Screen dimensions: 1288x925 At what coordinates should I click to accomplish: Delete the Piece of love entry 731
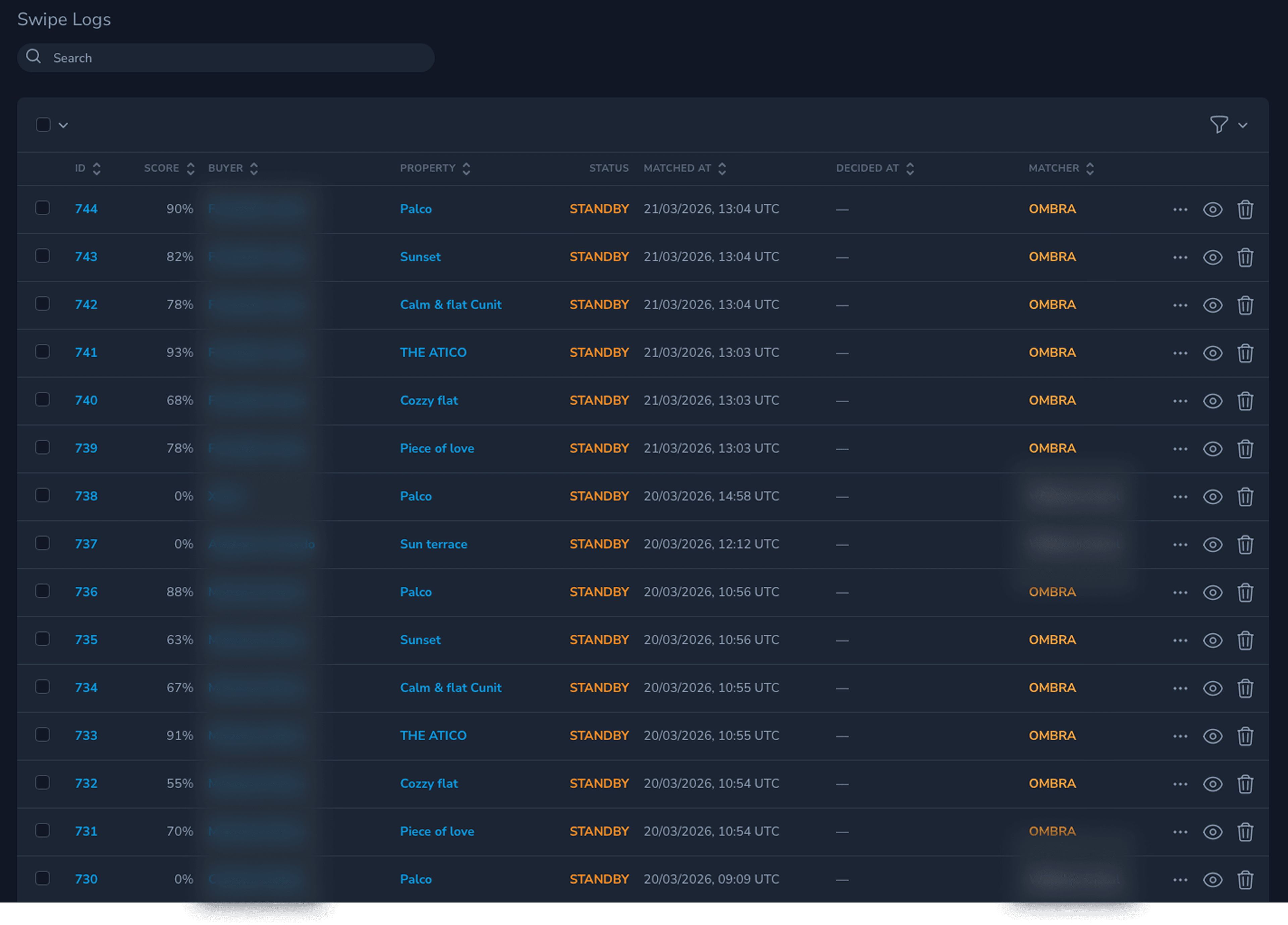click(x=1245, y=832)
